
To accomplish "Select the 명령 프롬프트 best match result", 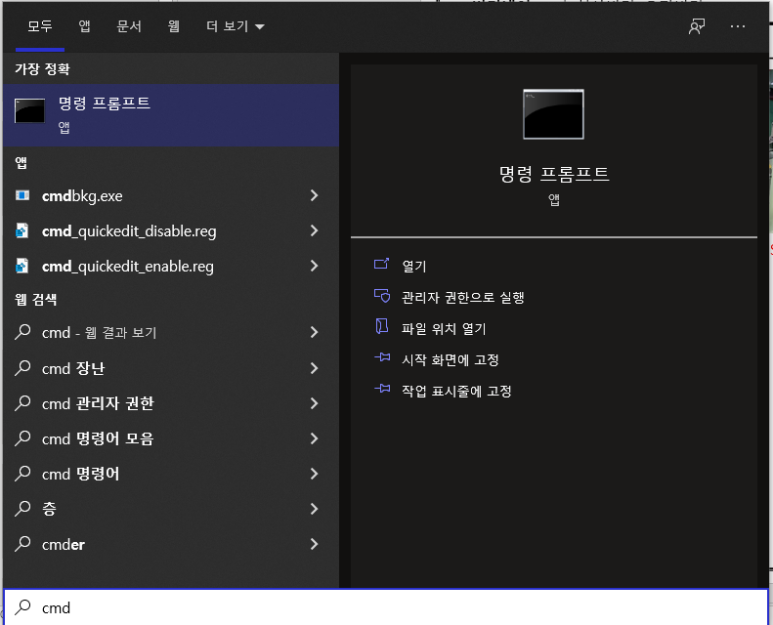I will click(171, 115).
